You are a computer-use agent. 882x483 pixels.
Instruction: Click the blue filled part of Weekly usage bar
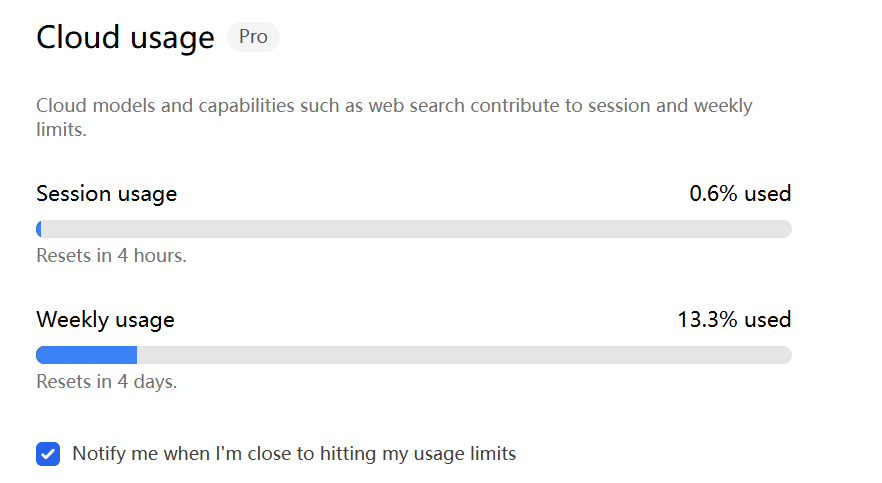click(87, 355)
